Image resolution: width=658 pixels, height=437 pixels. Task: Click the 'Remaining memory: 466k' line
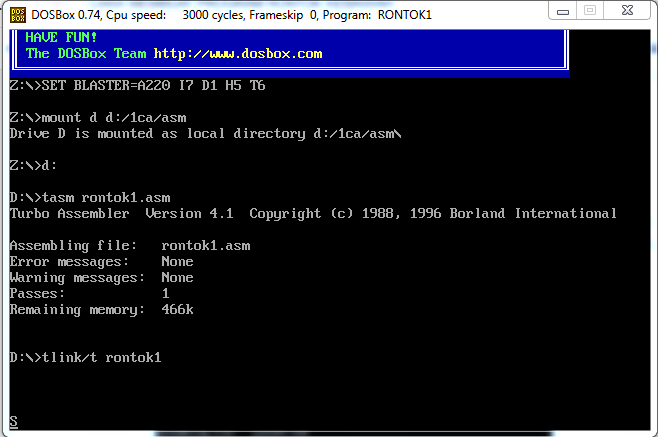coord(102,309)
